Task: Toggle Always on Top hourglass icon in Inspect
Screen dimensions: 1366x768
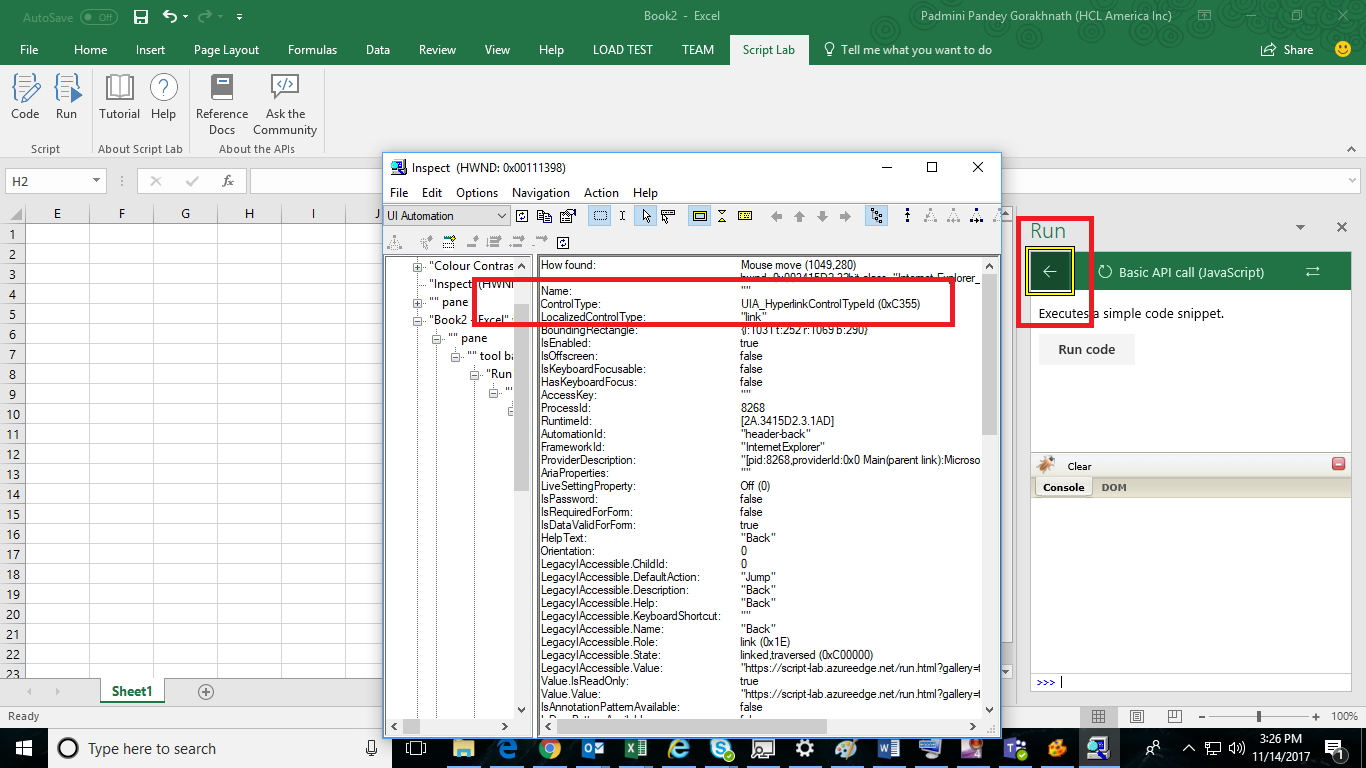Action: [x=722, y=216]
